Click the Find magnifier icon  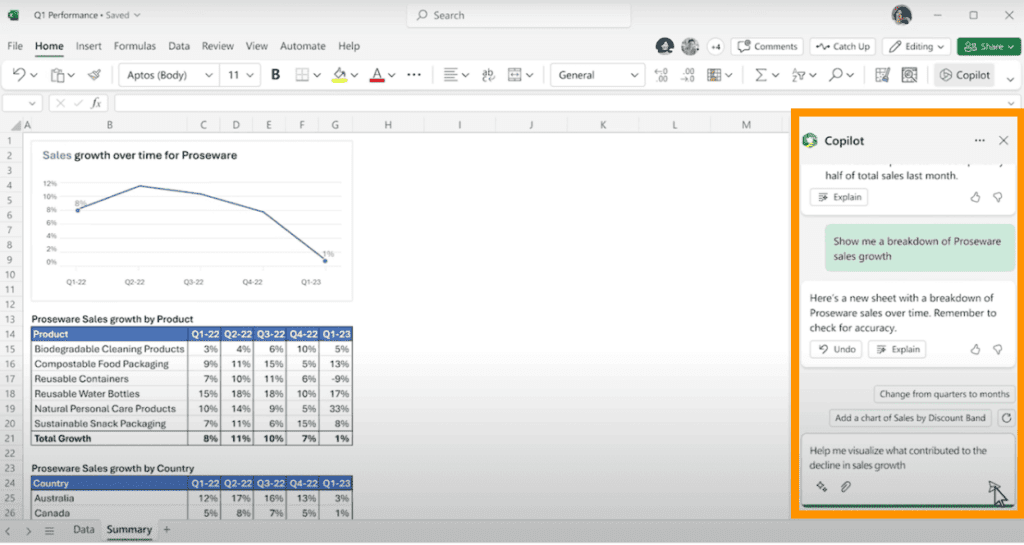(x=836, y=75)
